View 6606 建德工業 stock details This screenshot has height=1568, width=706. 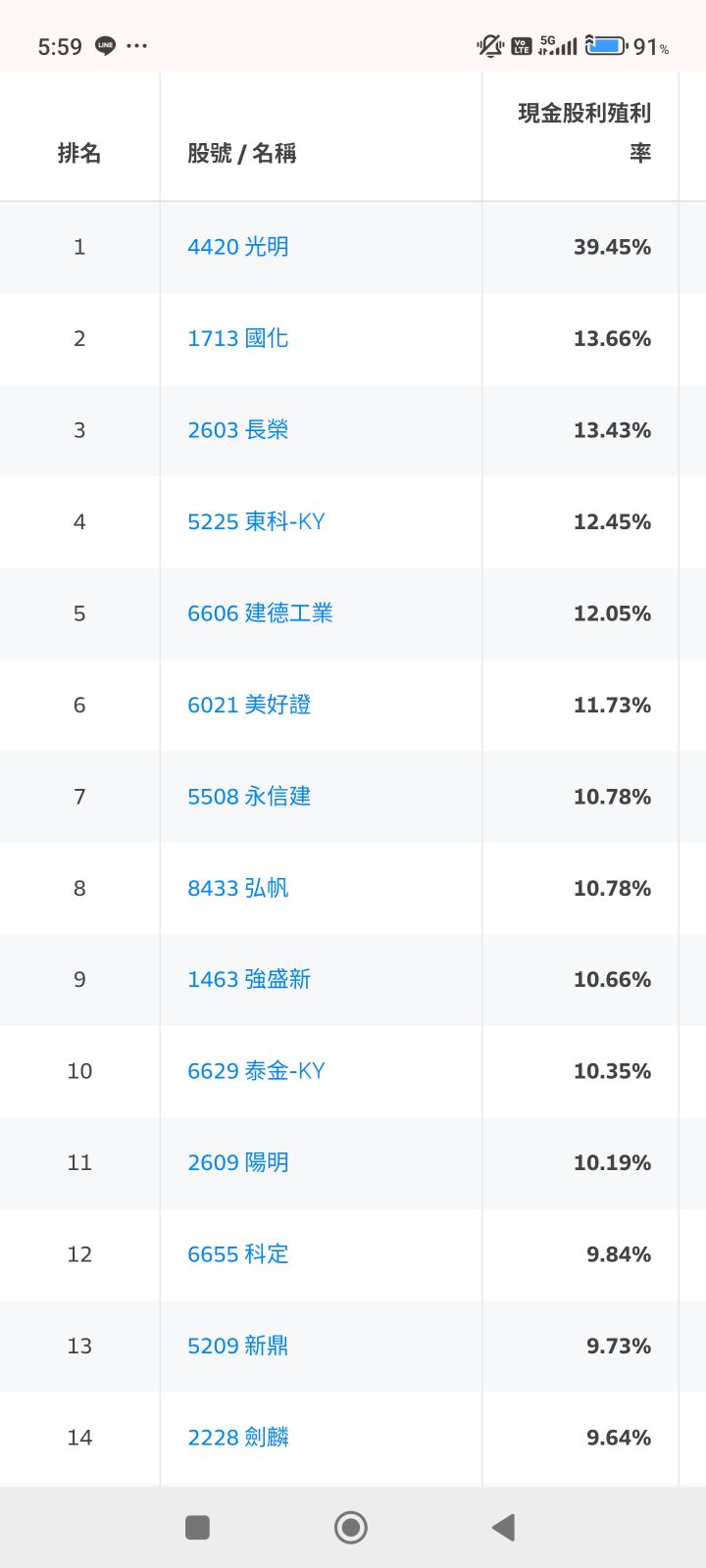[261, 613]
